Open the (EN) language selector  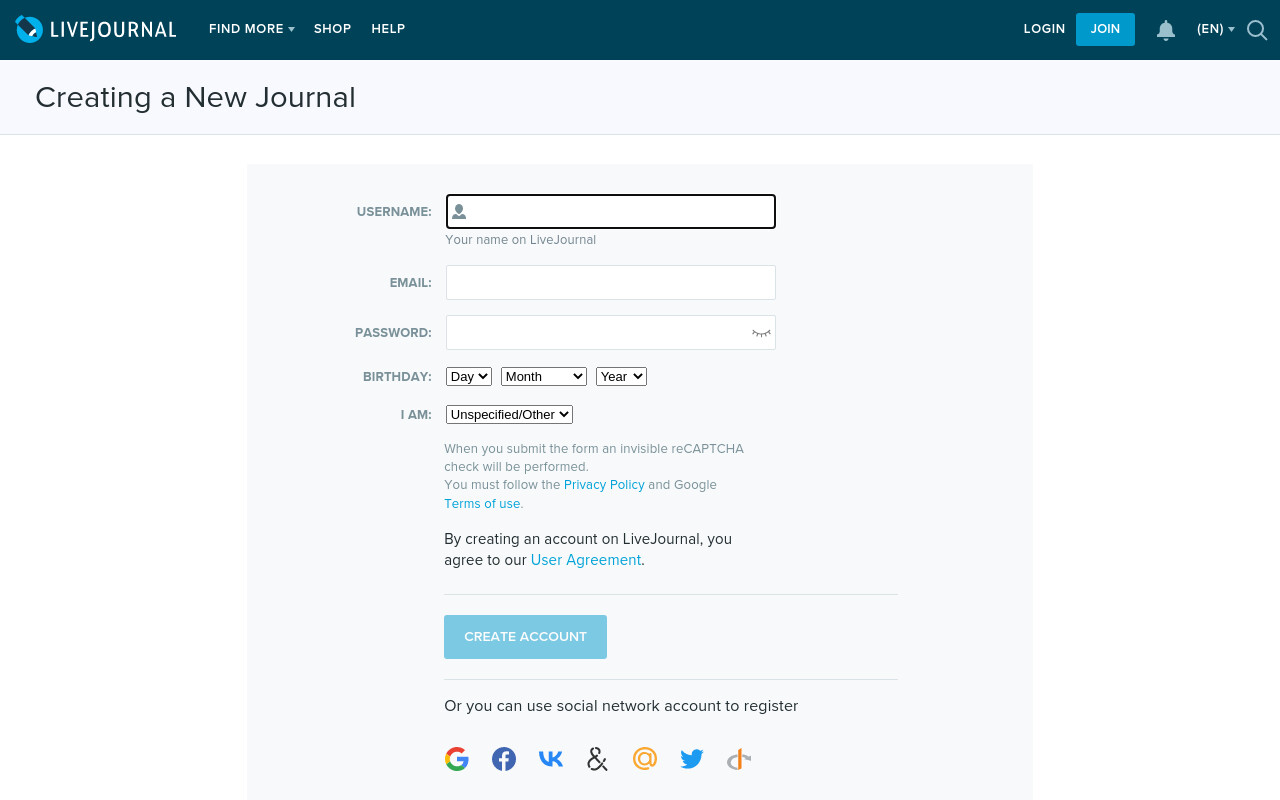pyautogui.click(x=1215, y=29)
